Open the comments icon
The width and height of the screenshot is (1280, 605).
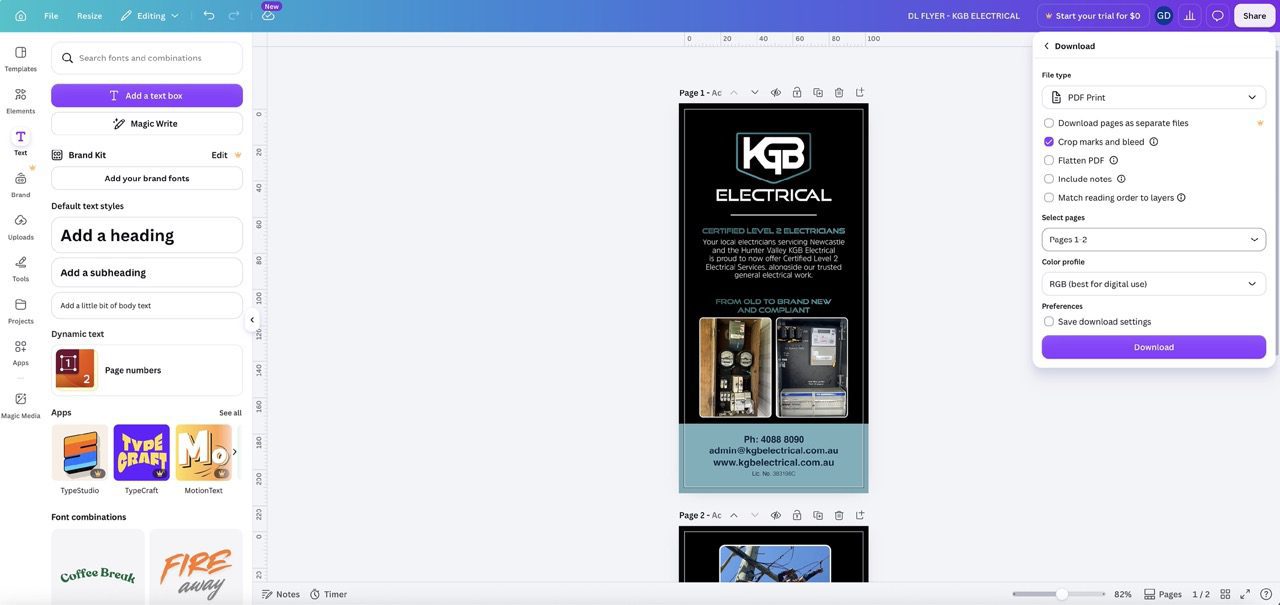tap(1217, 16)
